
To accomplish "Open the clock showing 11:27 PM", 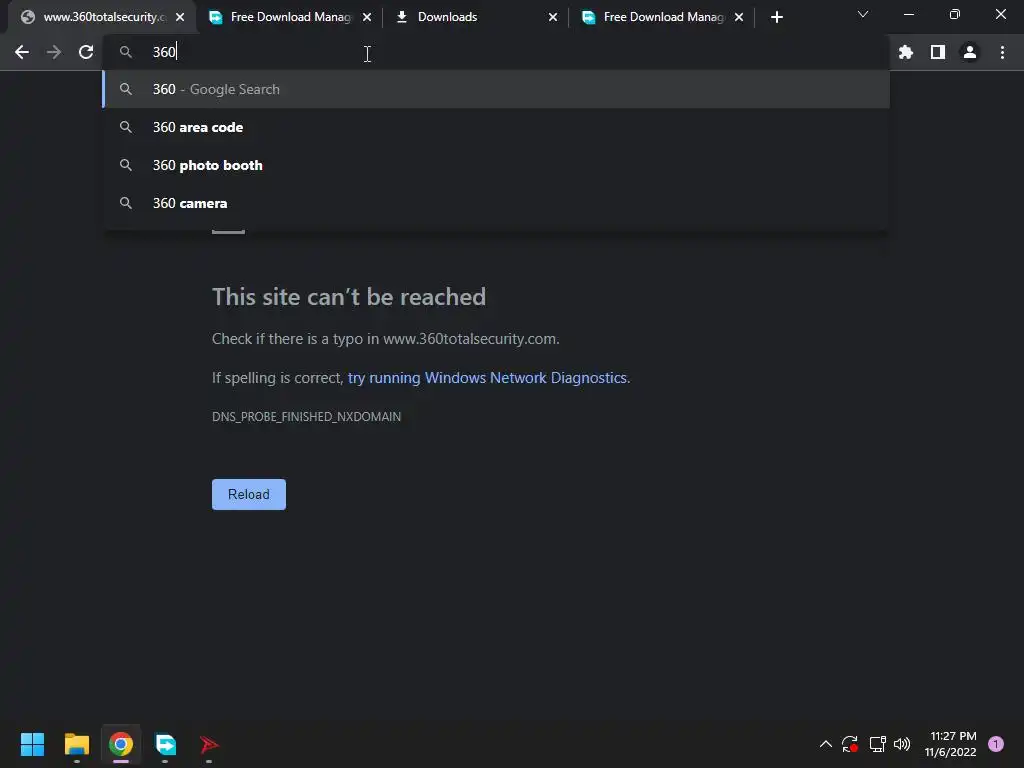I will pyautogui.click(x=951, y=744).
